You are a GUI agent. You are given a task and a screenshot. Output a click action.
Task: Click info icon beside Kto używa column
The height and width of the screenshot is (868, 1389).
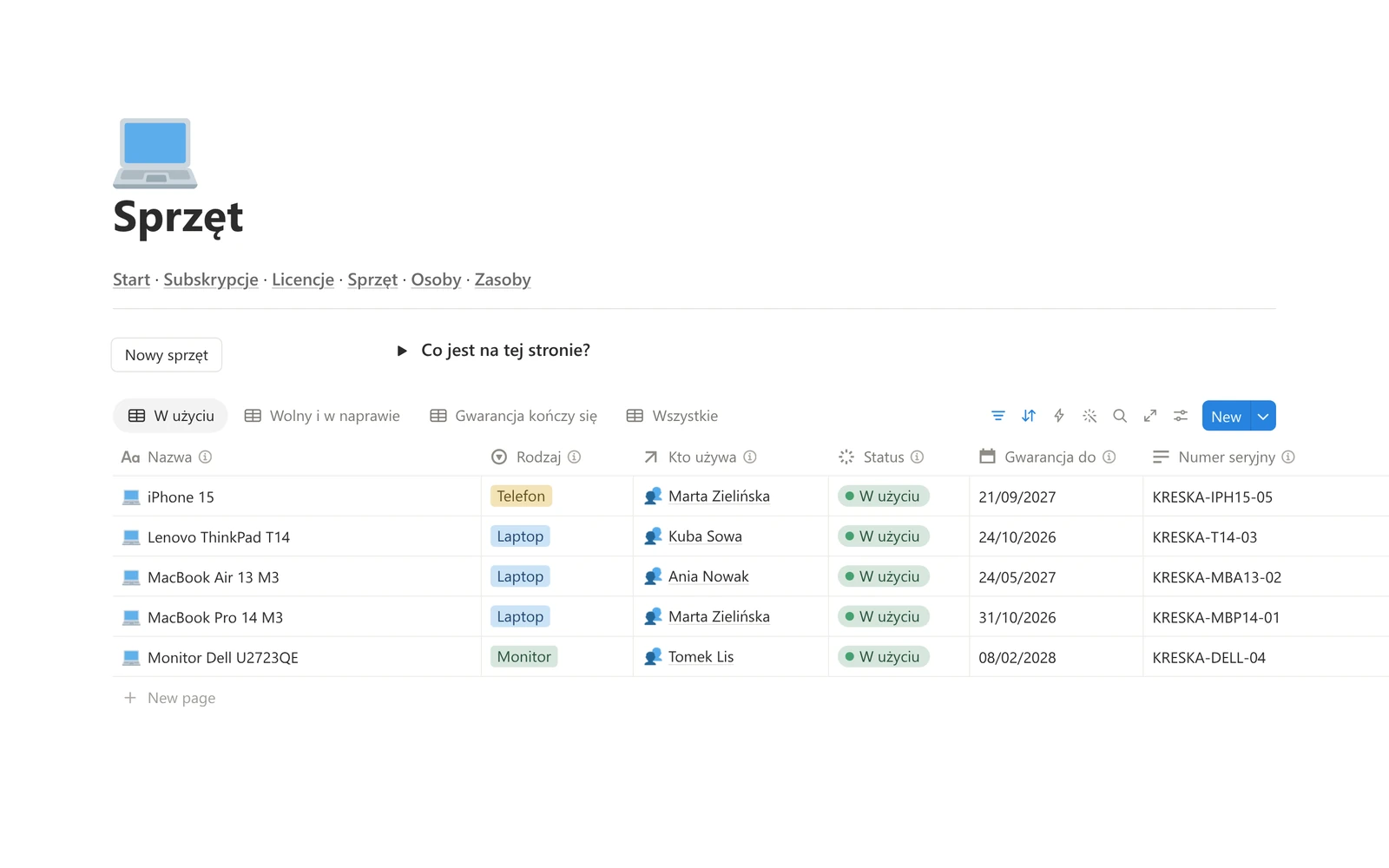[750, 457]
